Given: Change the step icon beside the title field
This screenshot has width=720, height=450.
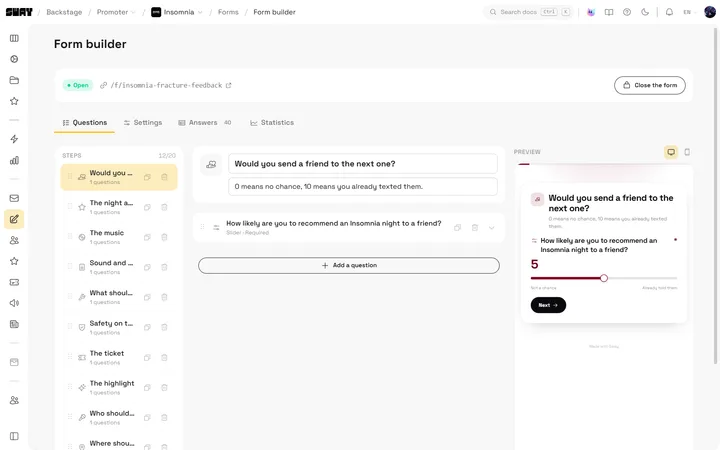Looking at the screenshot, I should [211, 164].
